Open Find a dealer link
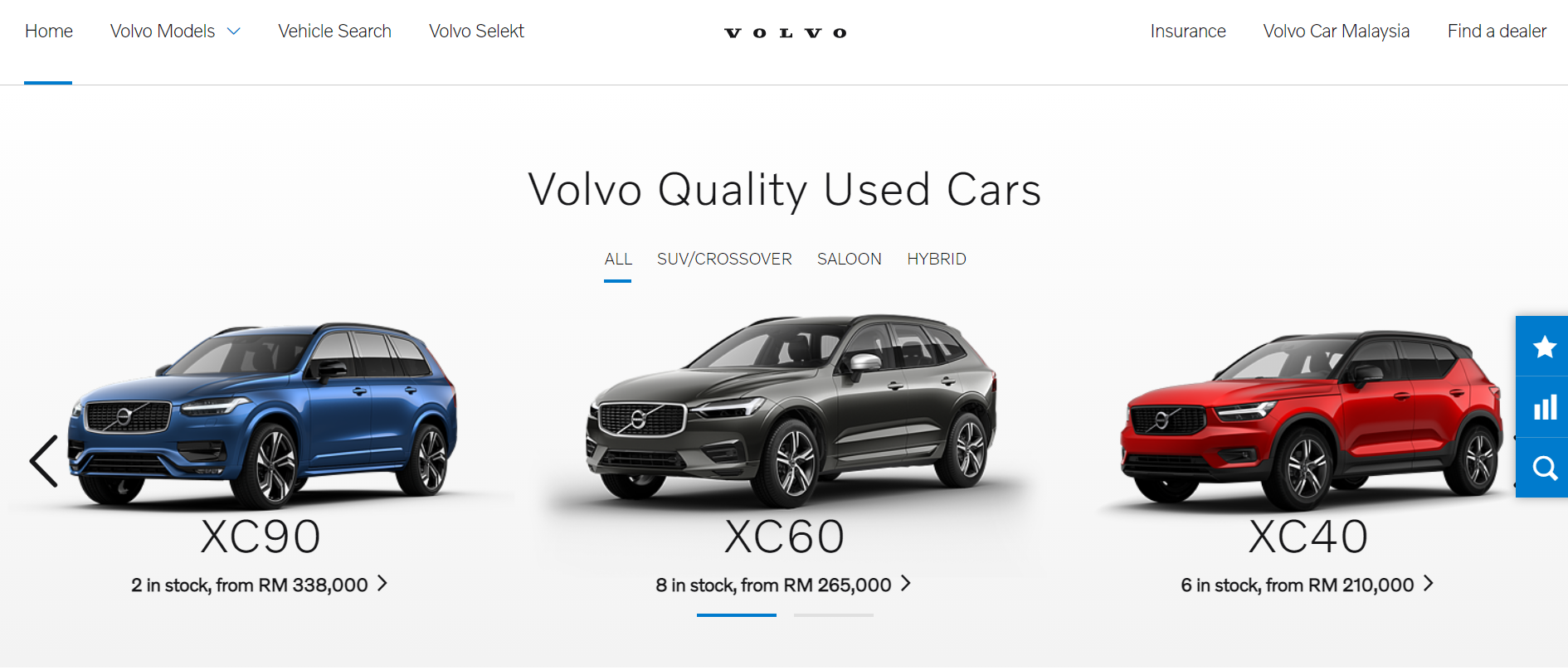 (1497, 32)
